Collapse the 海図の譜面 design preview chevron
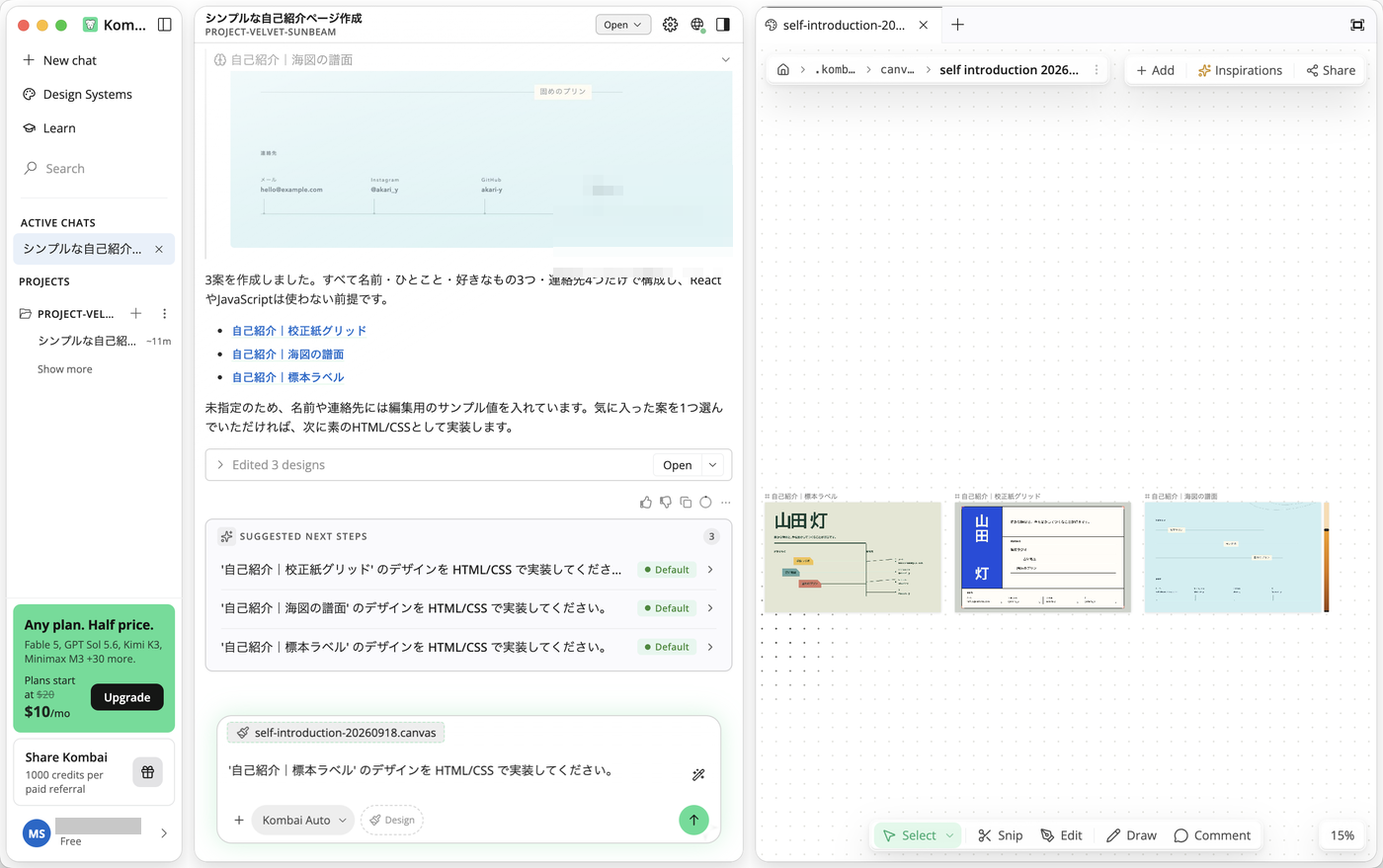1383x868 pixels. [x=726, y=60]
